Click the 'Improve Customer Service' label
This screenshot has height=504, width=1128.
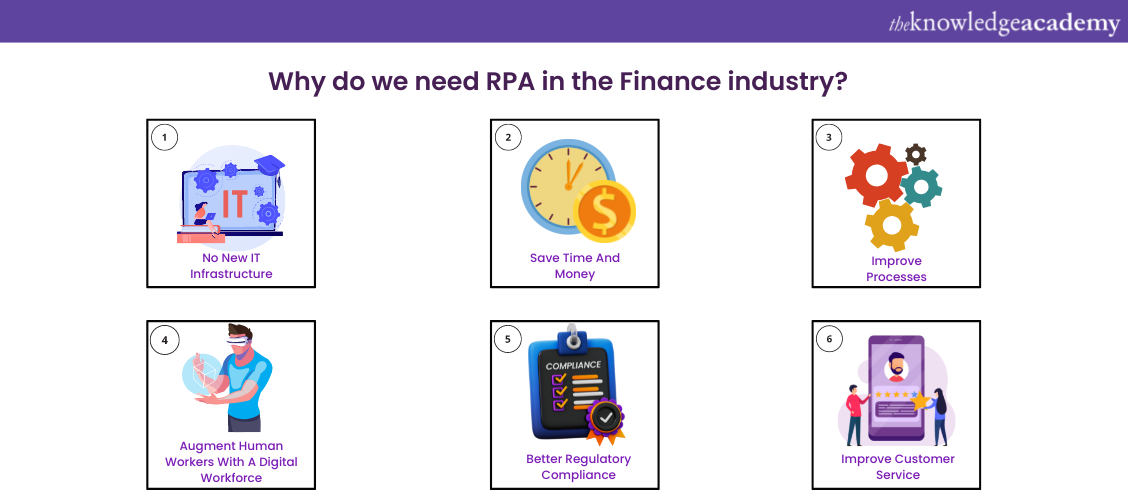(x=897, y=467)
